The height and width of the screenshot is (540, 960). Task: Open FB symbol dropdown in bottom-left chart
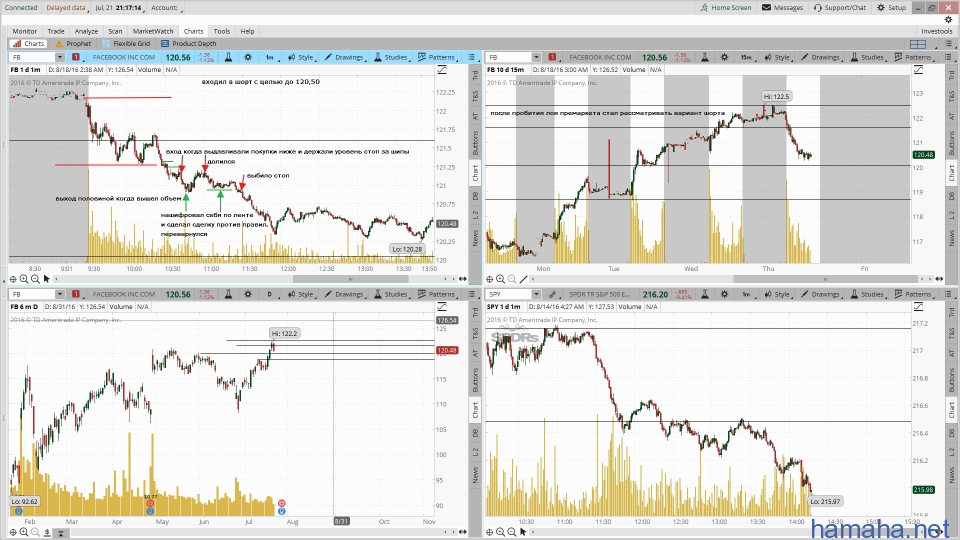tap(59, 294)
